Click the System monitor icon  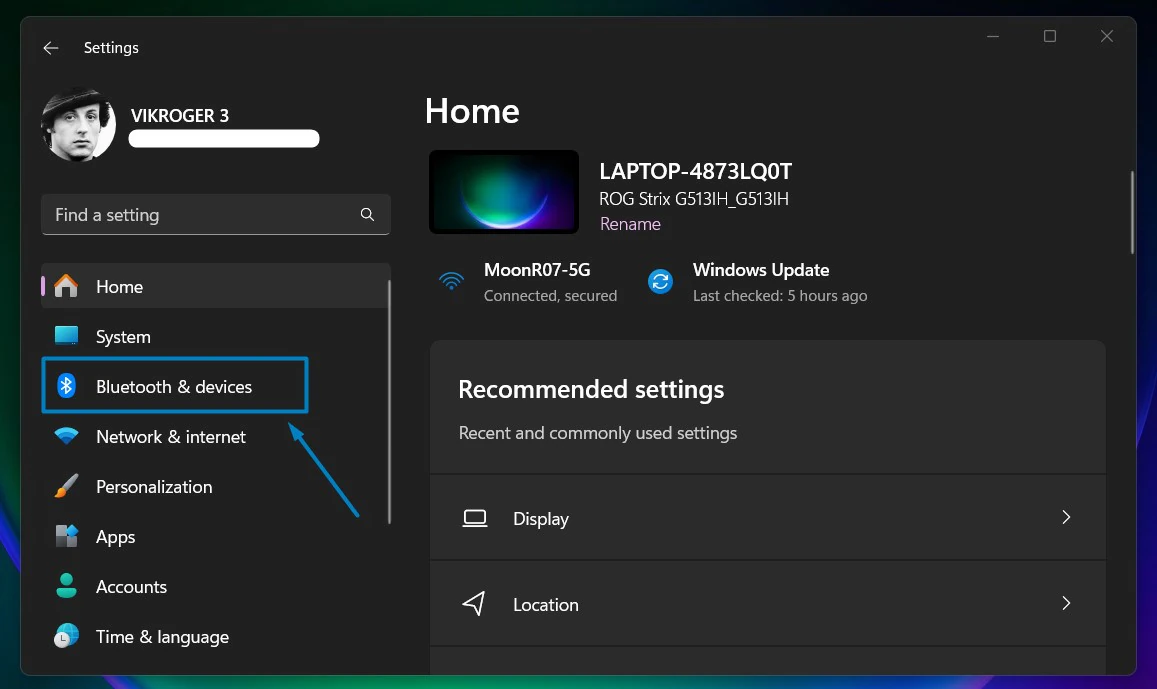66,336
